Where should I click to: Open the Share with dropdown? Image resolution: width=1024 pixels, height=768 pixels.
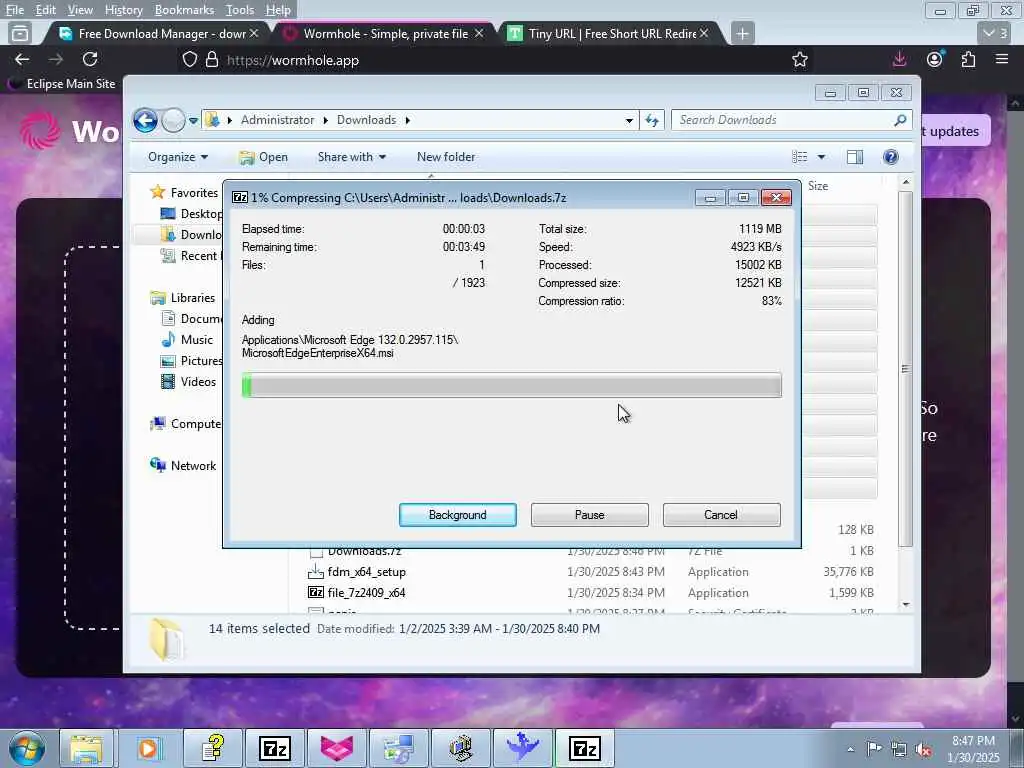[351, 157]
